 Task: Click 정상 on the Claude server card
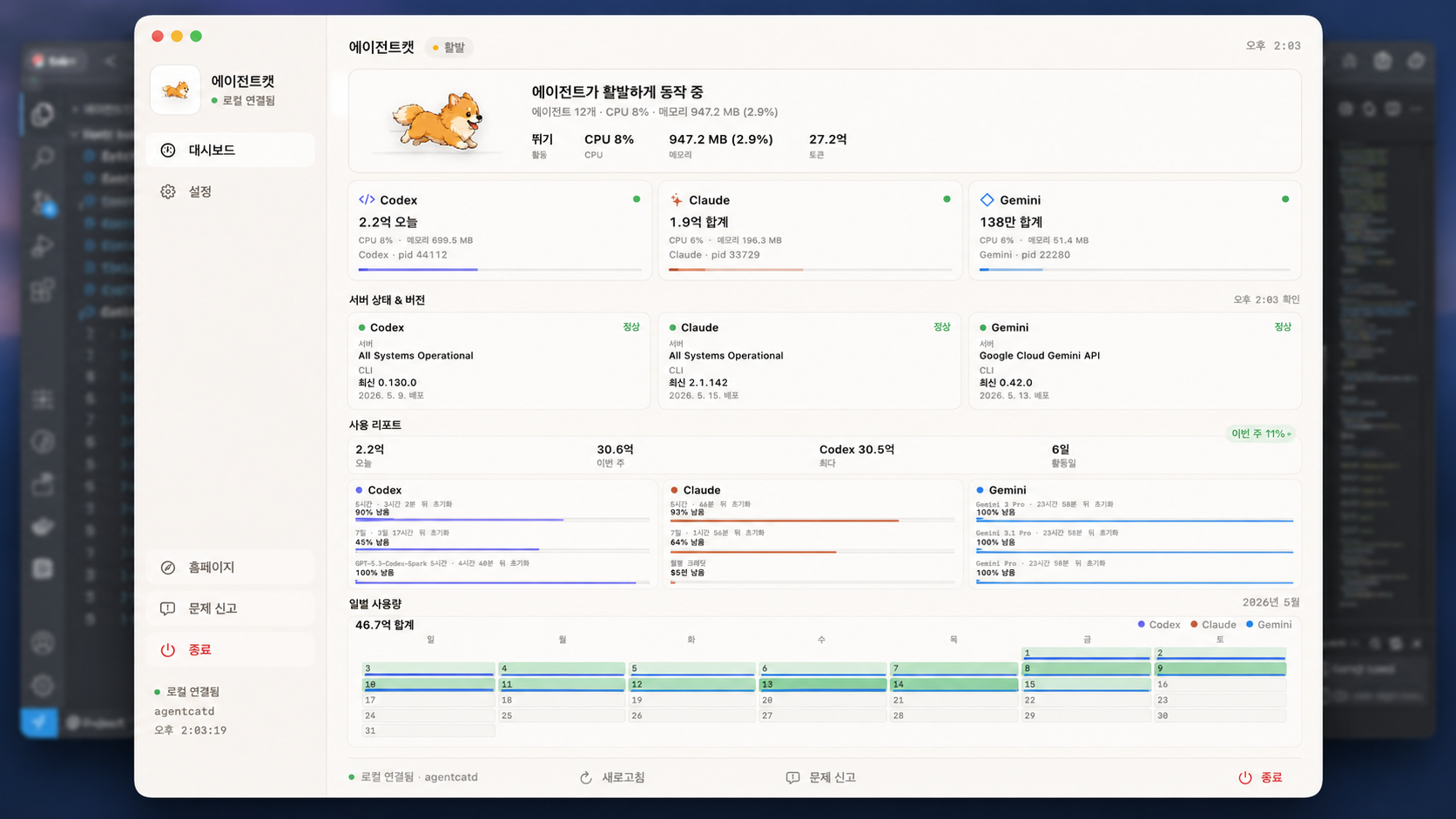(x=941, y=327)
